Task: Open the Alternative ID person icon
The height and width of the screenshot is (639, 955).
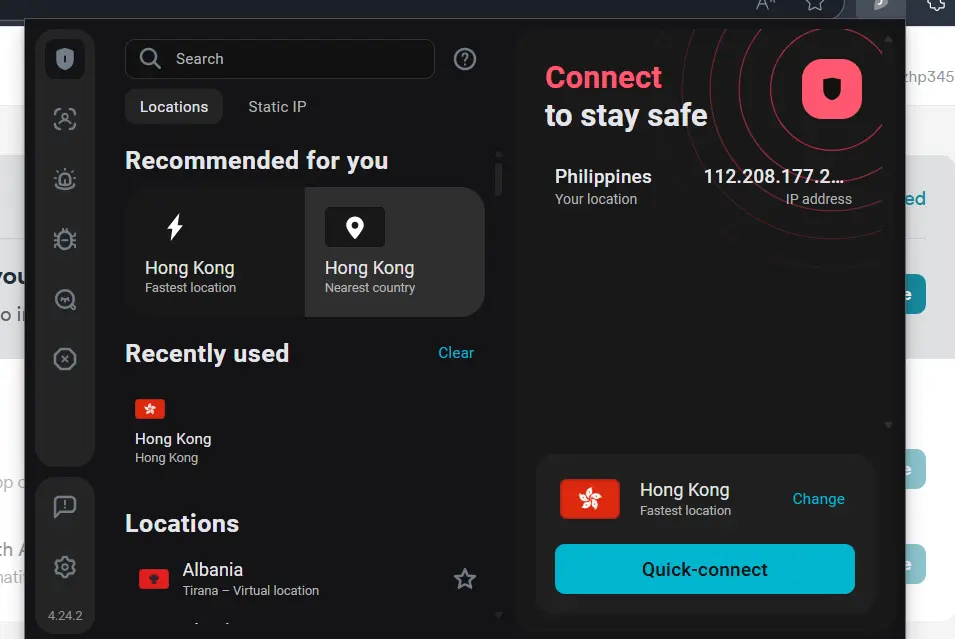Action: point(65,119)
